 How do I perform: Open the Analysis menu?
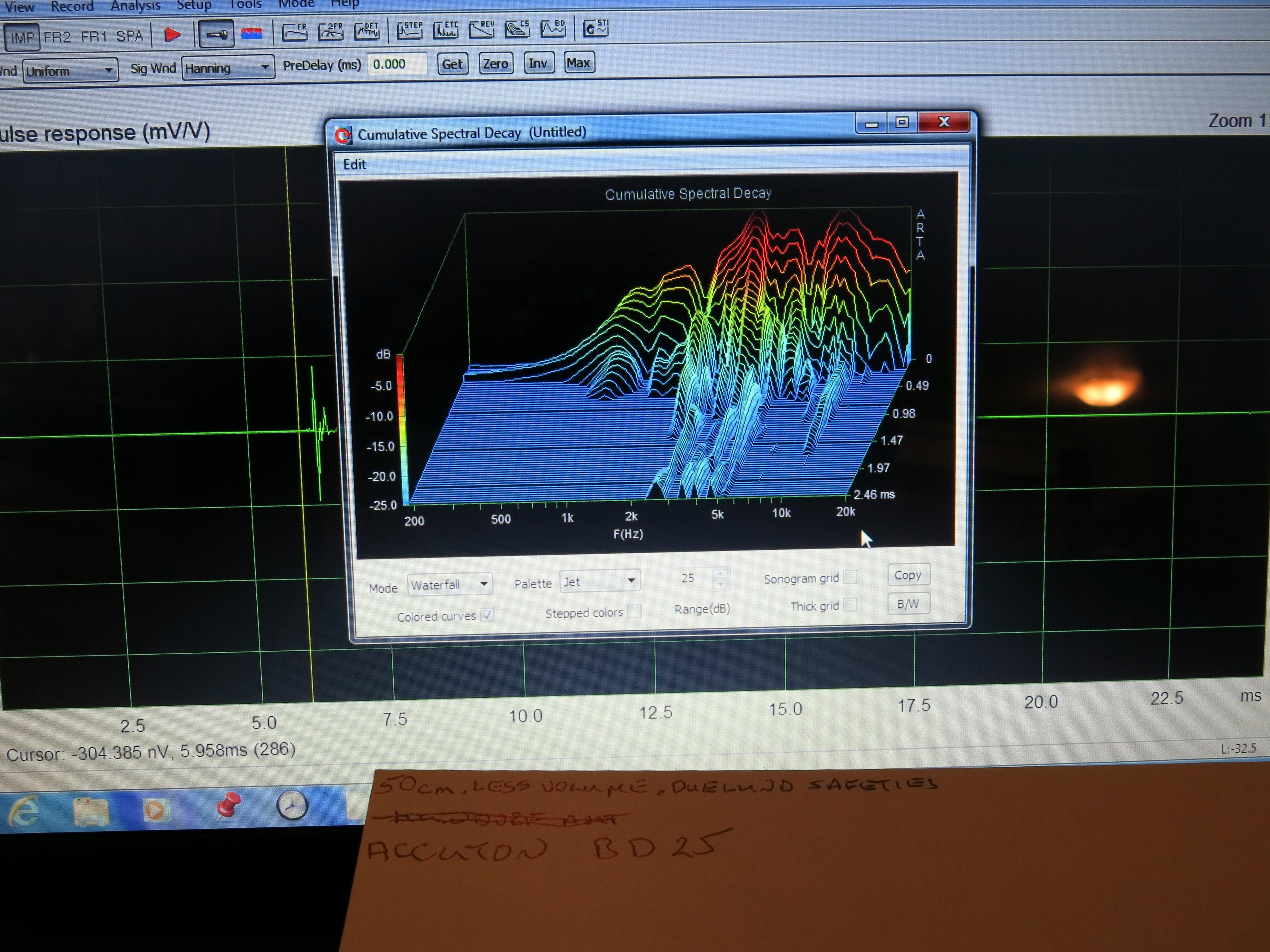click(x=135, y=5)
